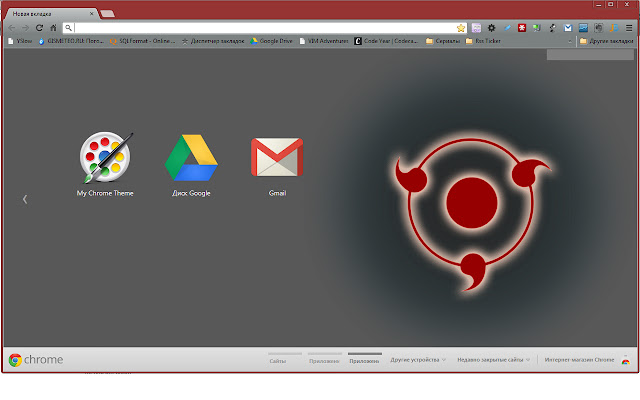Screen dimensions: 640x400
Task: Reload the current page
Action: (x=39, y=28)
